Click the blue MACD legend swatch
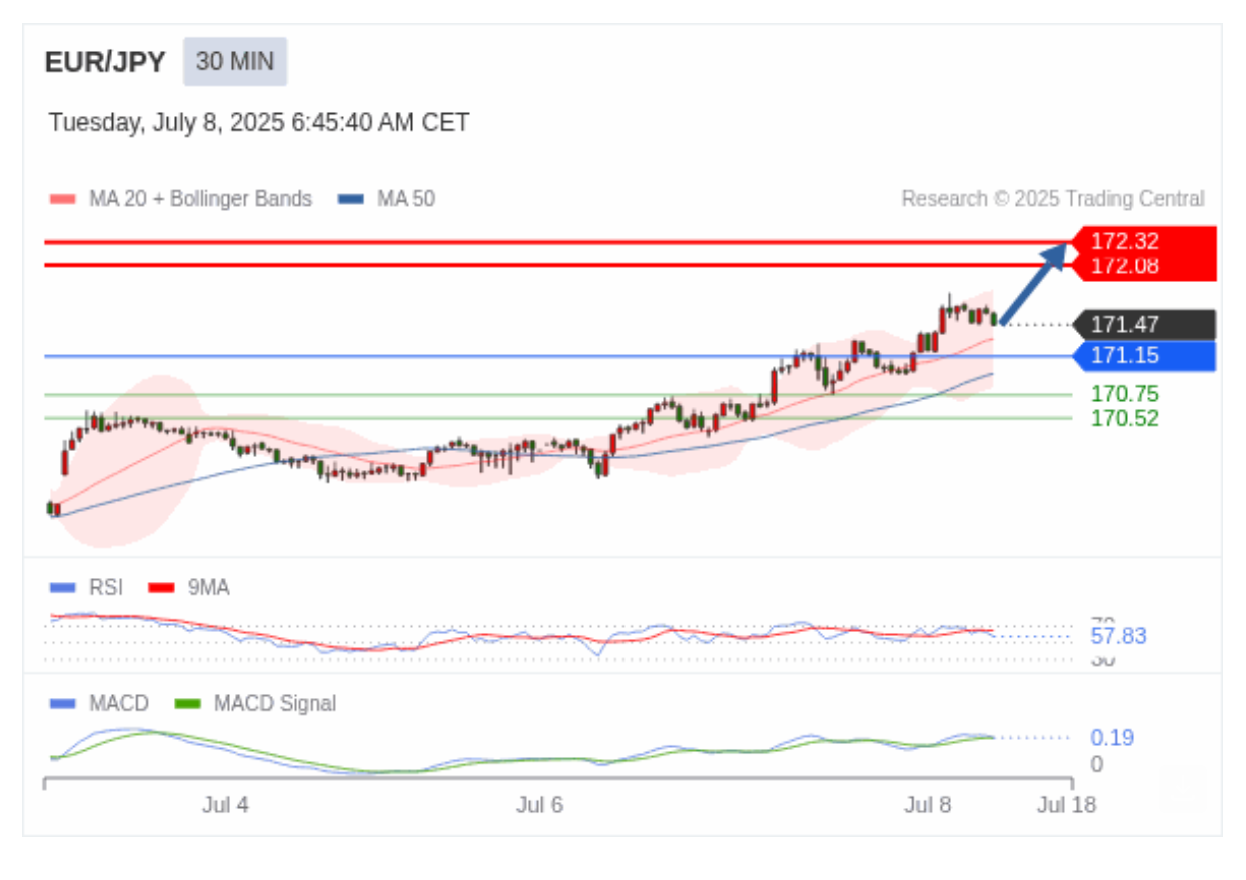This screenshot has height=880, width=1246. tap(63, 703)
